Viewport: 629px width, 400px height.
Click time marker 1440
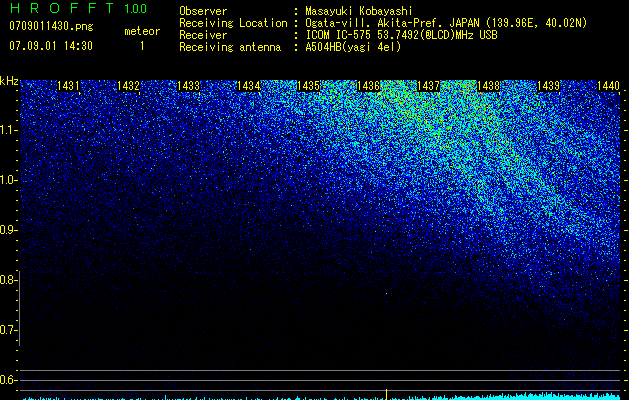coord(608,86)
